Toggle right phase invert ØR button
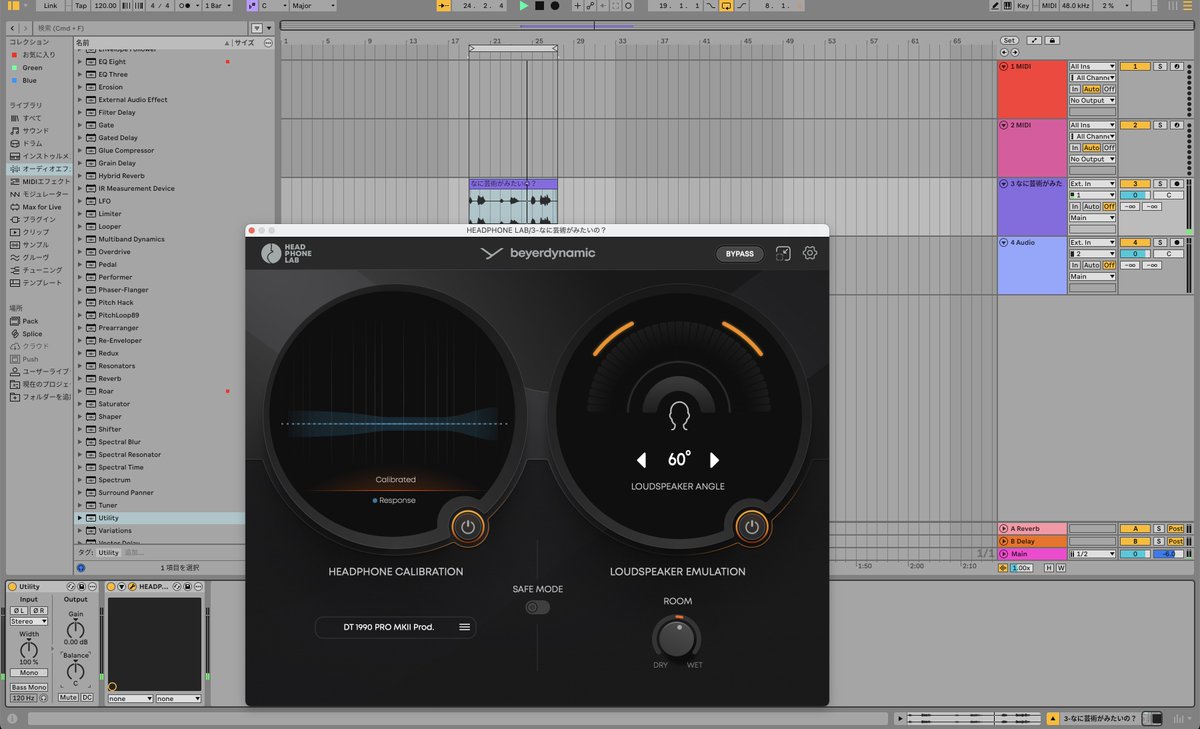The width and height of the screenshot is (1200, 729). tap(39, 610)
